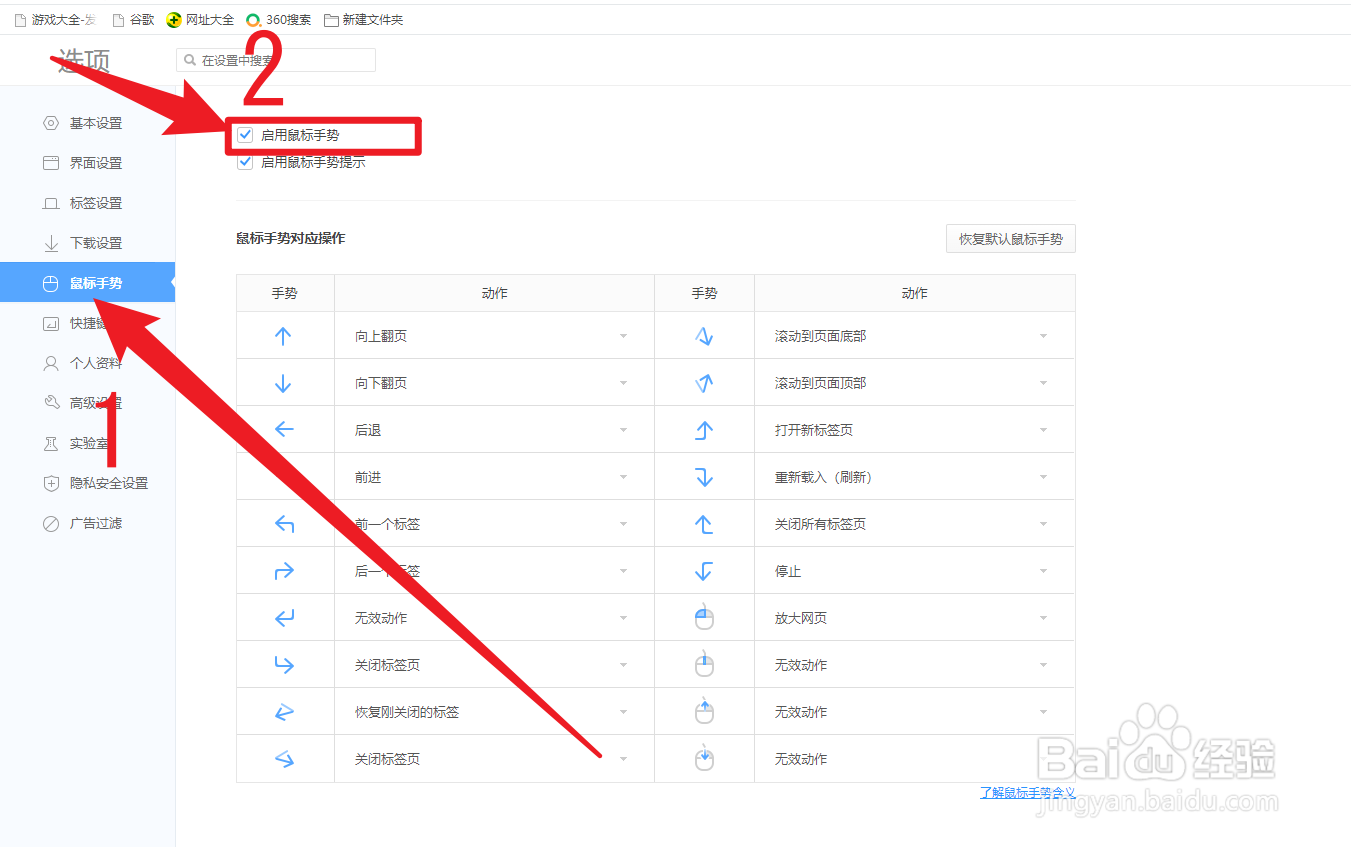1351x847 pixels.
Task: Open the 实验室 sidebar section
Action: point(87,443)
